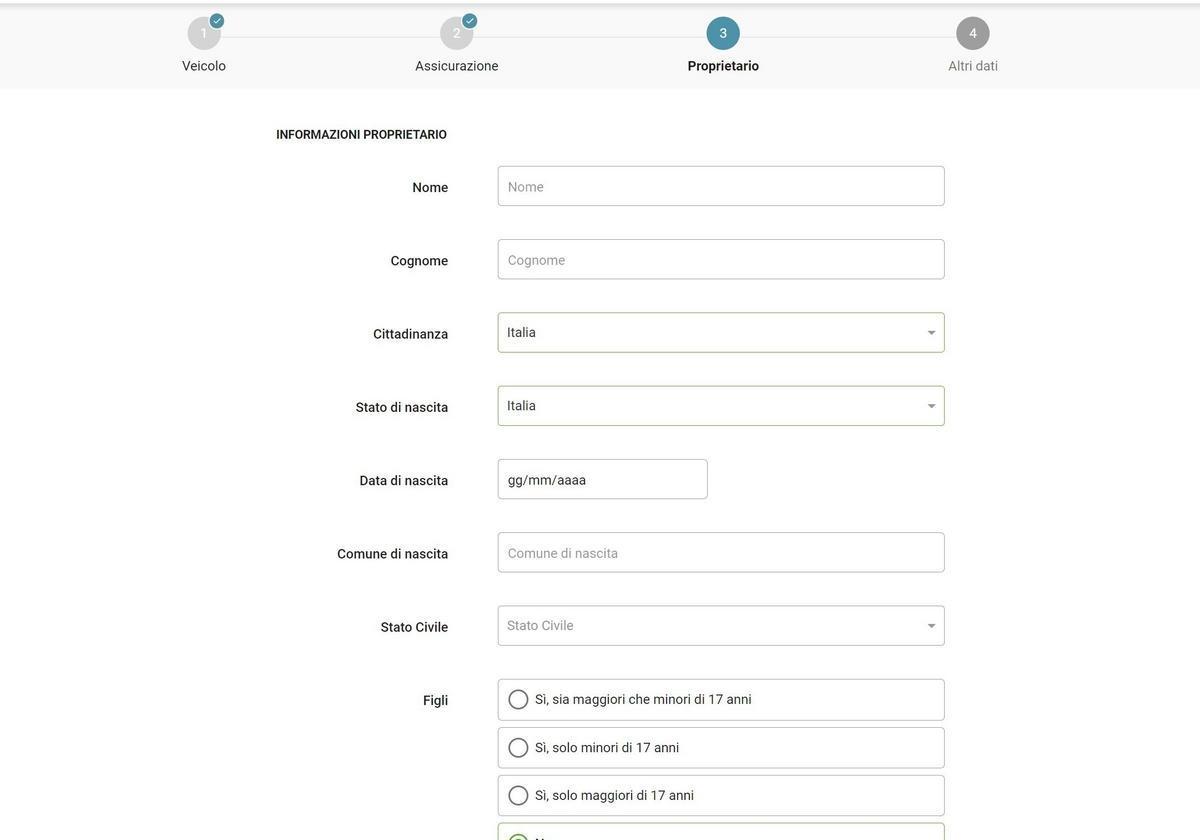Screen dimensions: 1200x840
Task: Choose 'Sì, solo maggiori di 17 anni' radio
Action: 518,796
